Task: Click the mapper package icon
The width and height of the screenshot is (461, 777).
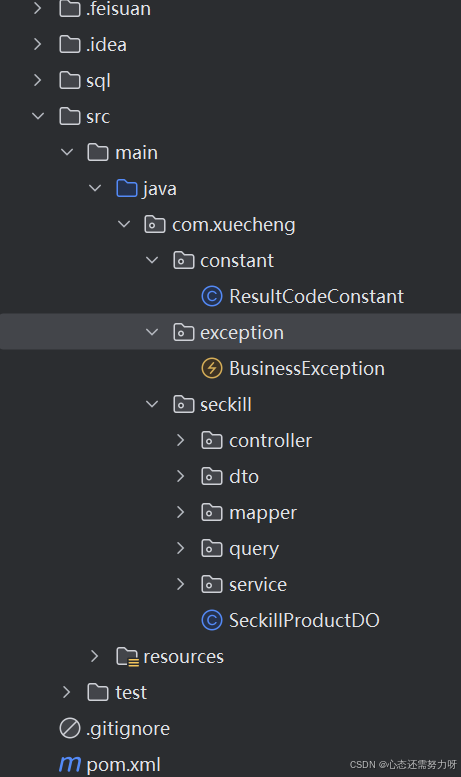Action: (x=212, y=512)
